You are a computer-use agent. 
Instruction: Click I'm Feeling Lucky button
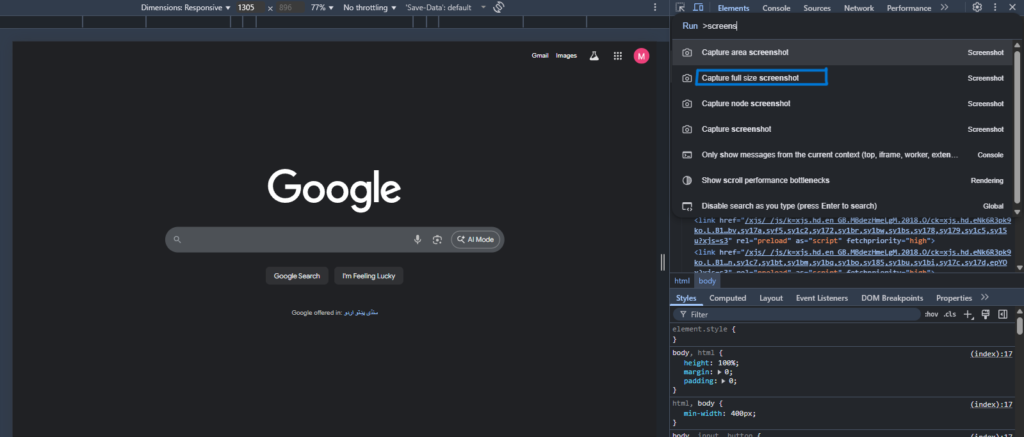tap(369, 276)
